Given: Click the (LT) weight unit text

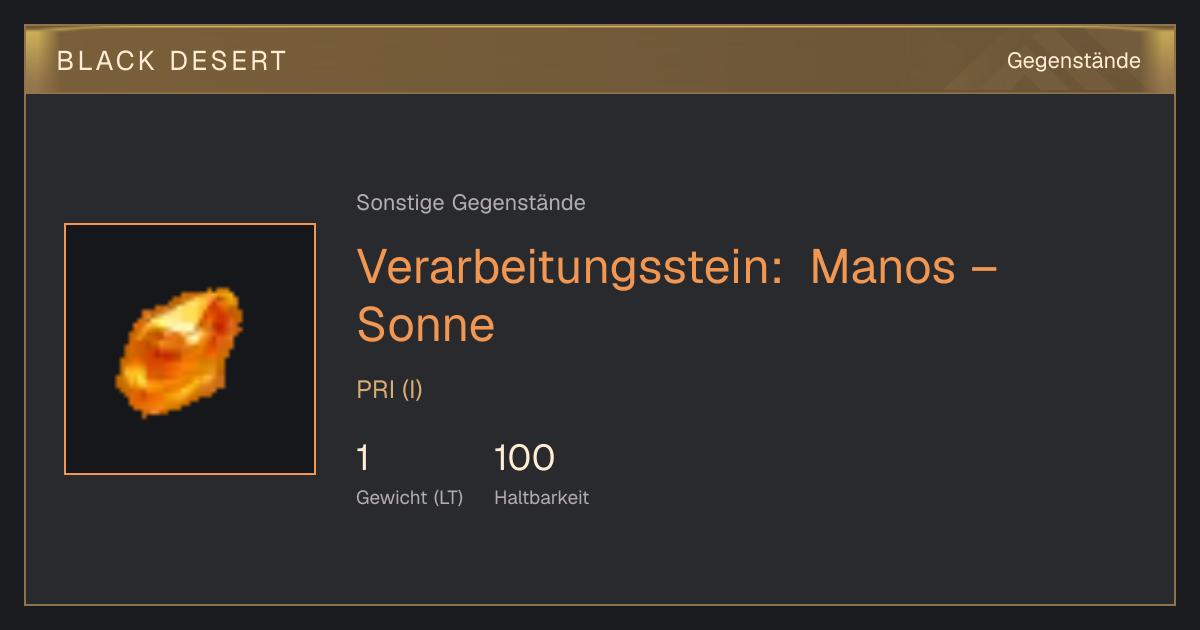Looking at the screenshot, I should (448, 498).
